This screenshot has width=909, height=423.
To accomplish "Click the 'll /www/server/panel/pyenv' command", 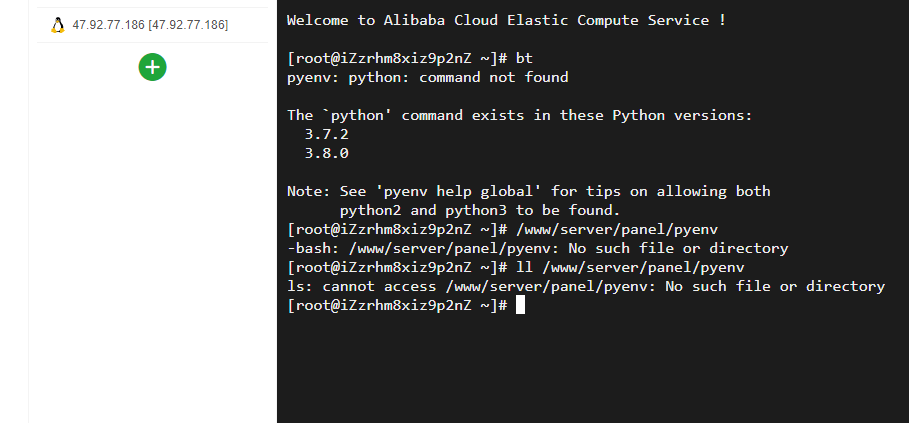I will 630,268.
